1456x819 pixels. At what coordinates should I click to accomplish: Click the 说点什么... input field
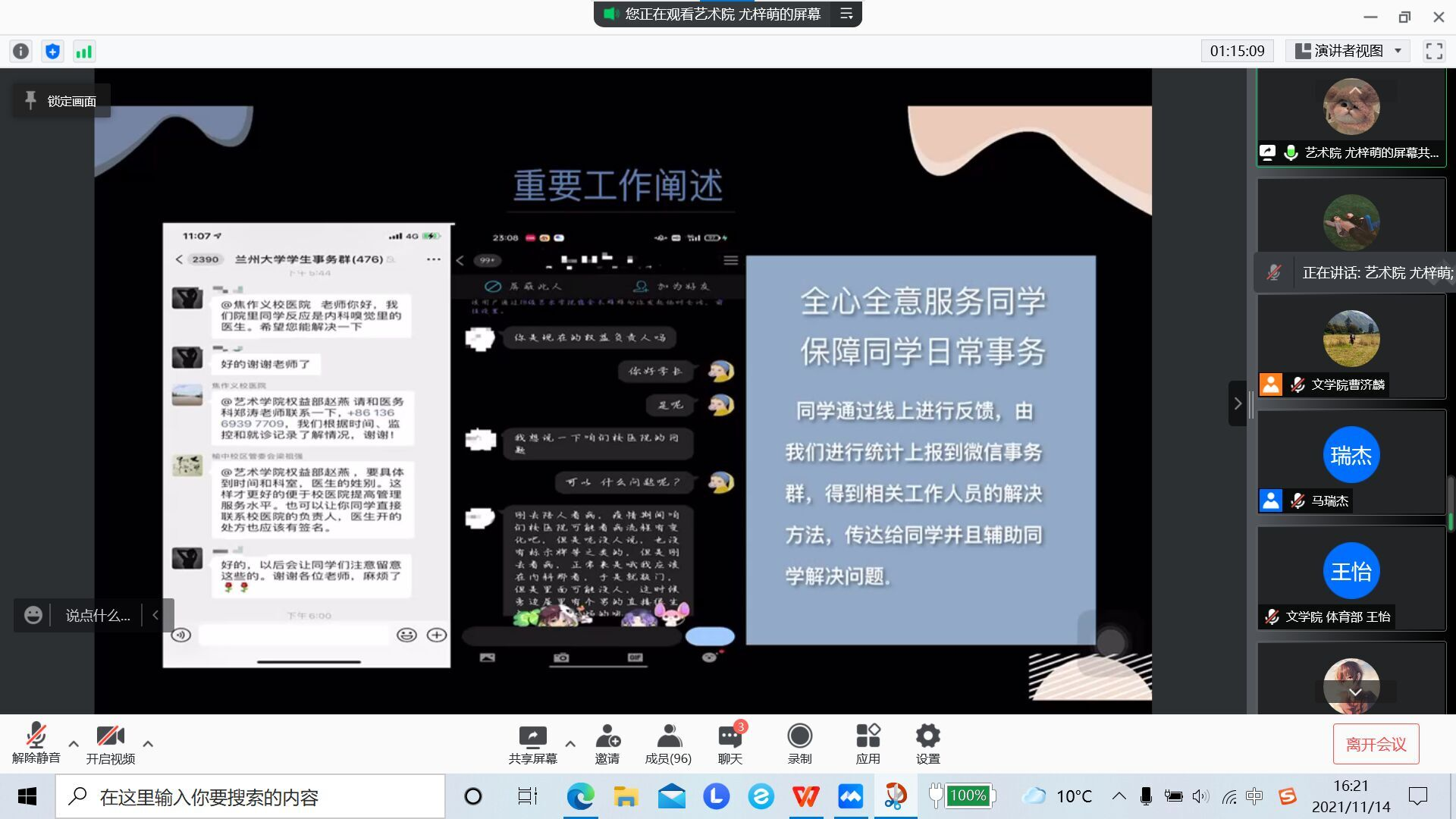[97, 615]
